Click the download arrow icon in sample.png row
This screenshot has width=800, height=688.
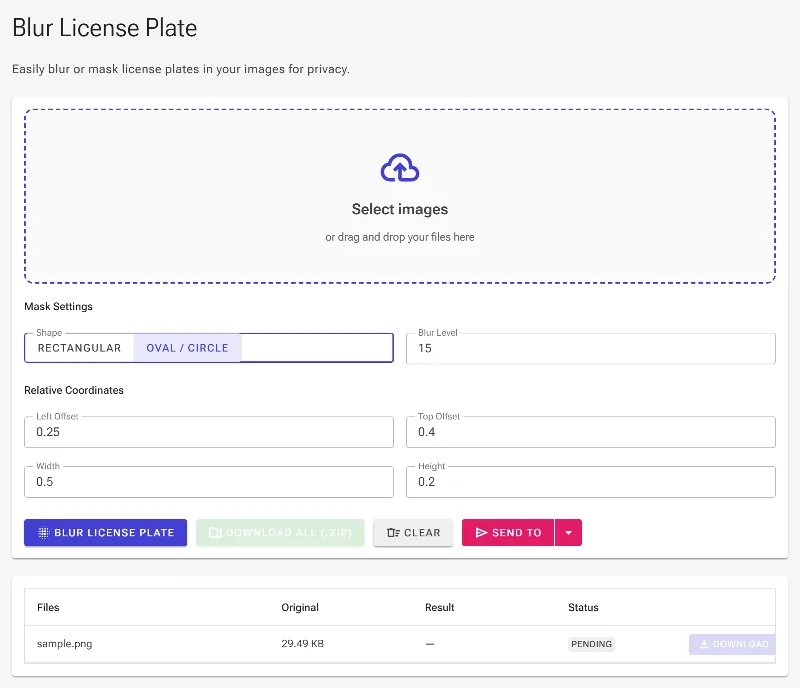click(x=704, y=644)
